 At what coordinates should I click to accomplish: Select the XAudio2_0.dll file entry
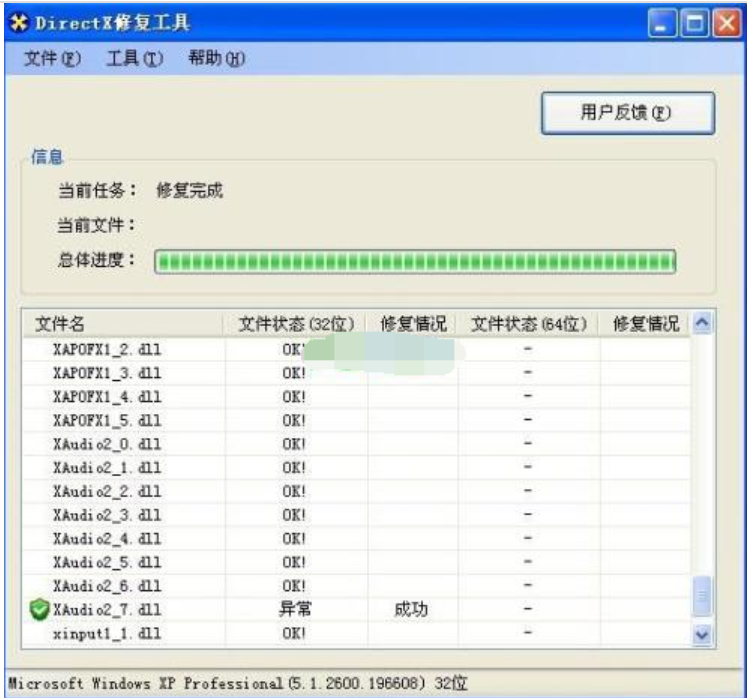(95, 444)
